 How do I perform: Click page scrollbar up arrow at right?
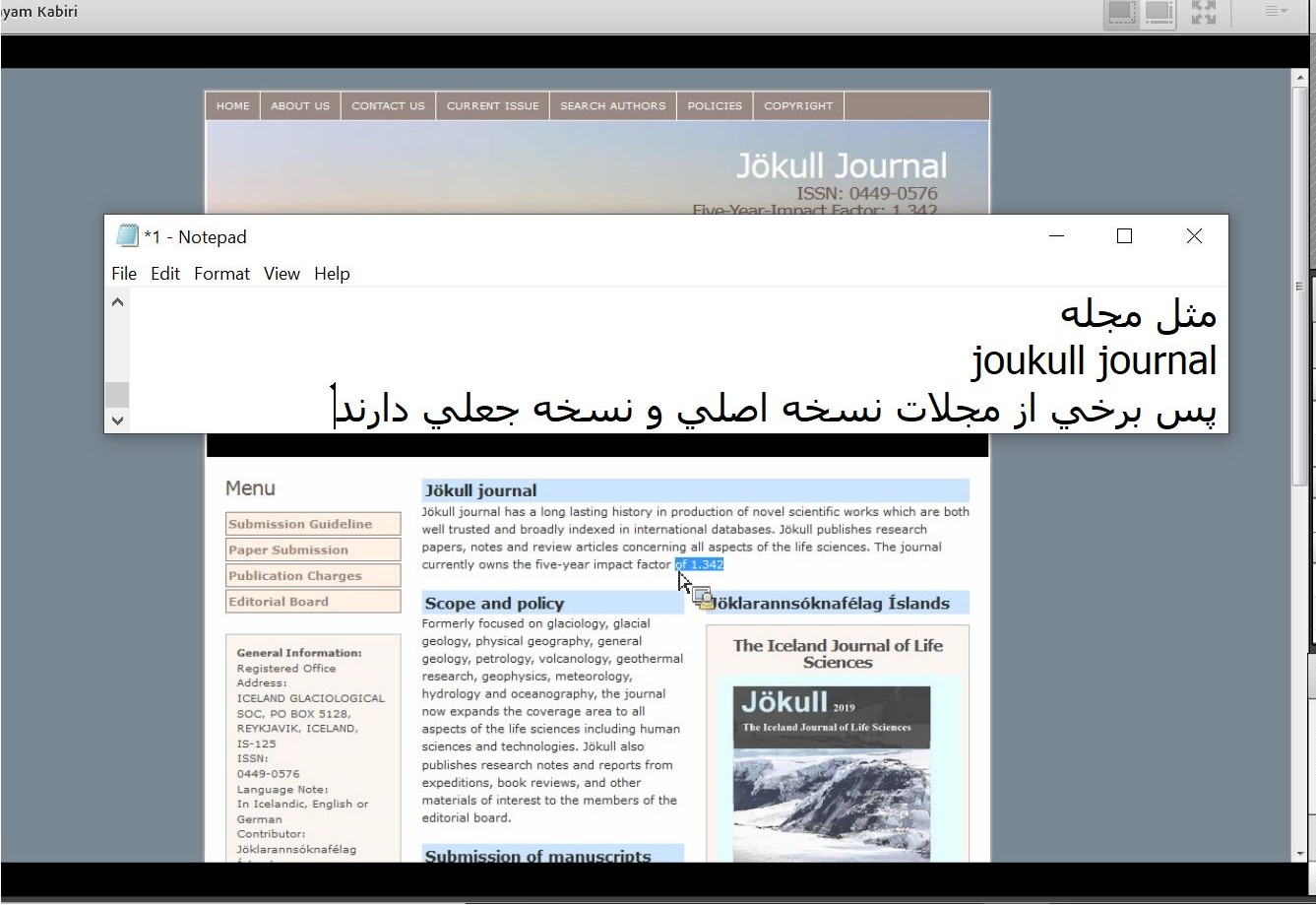[1300, 78]
